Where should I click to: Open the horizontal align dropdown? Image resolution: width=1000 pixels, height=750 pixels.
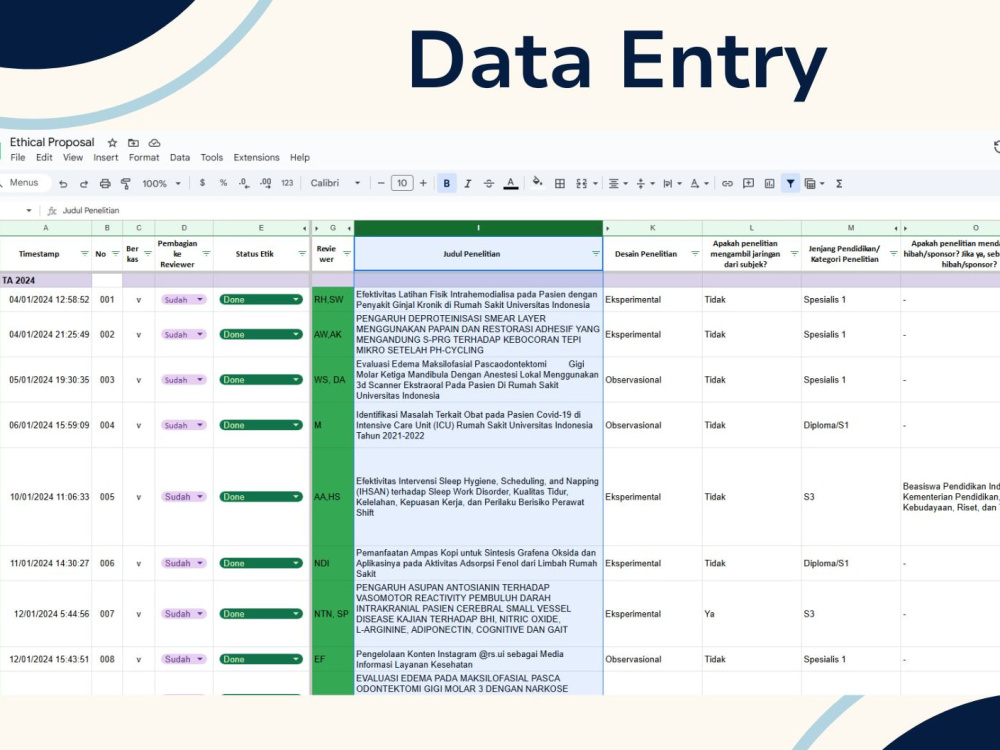(x=618, y=184)
